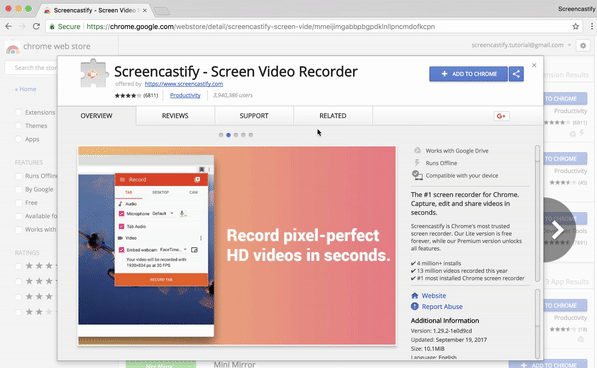Click the Runs Offline lightning icon

(x=417, y=162)
